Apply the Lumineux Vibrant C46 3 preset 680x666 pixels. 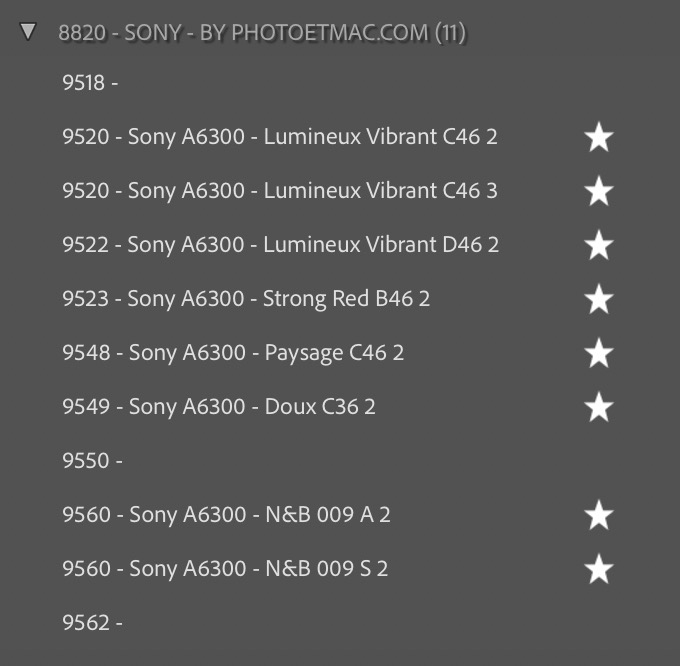(279, 191)
